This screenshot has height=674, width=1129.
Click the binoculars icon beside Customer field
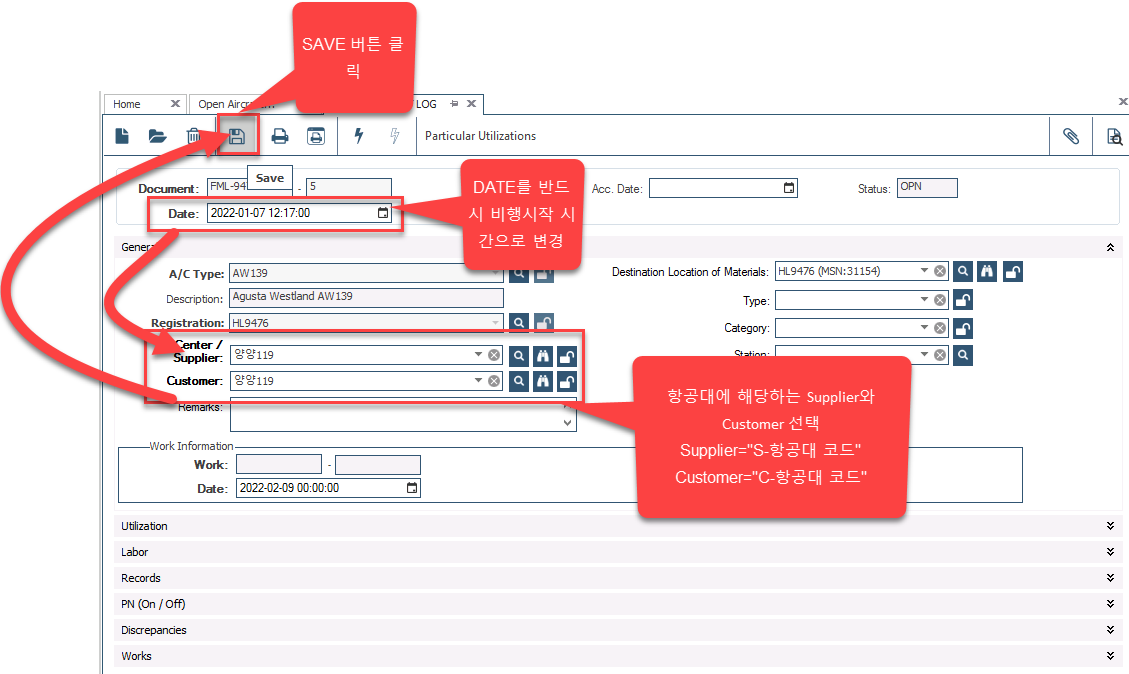pyautogui.click(x=543, y=381)
